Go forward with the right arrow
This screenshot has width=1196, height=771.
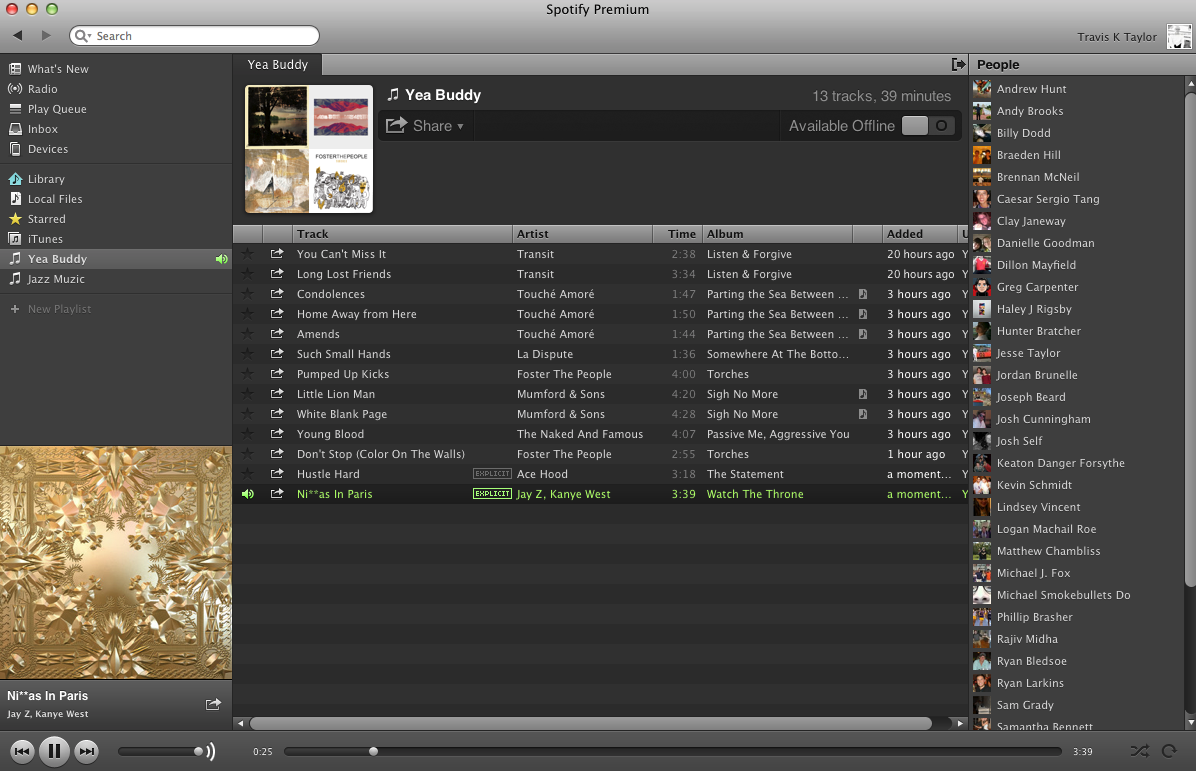46,35
